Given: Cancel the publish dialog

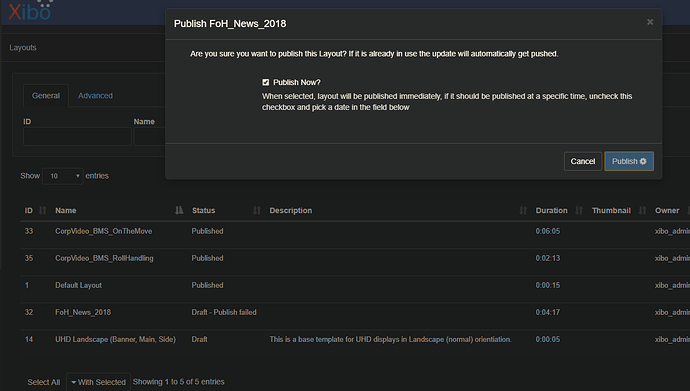Looking at the screenshot, I should coord(583,161).
